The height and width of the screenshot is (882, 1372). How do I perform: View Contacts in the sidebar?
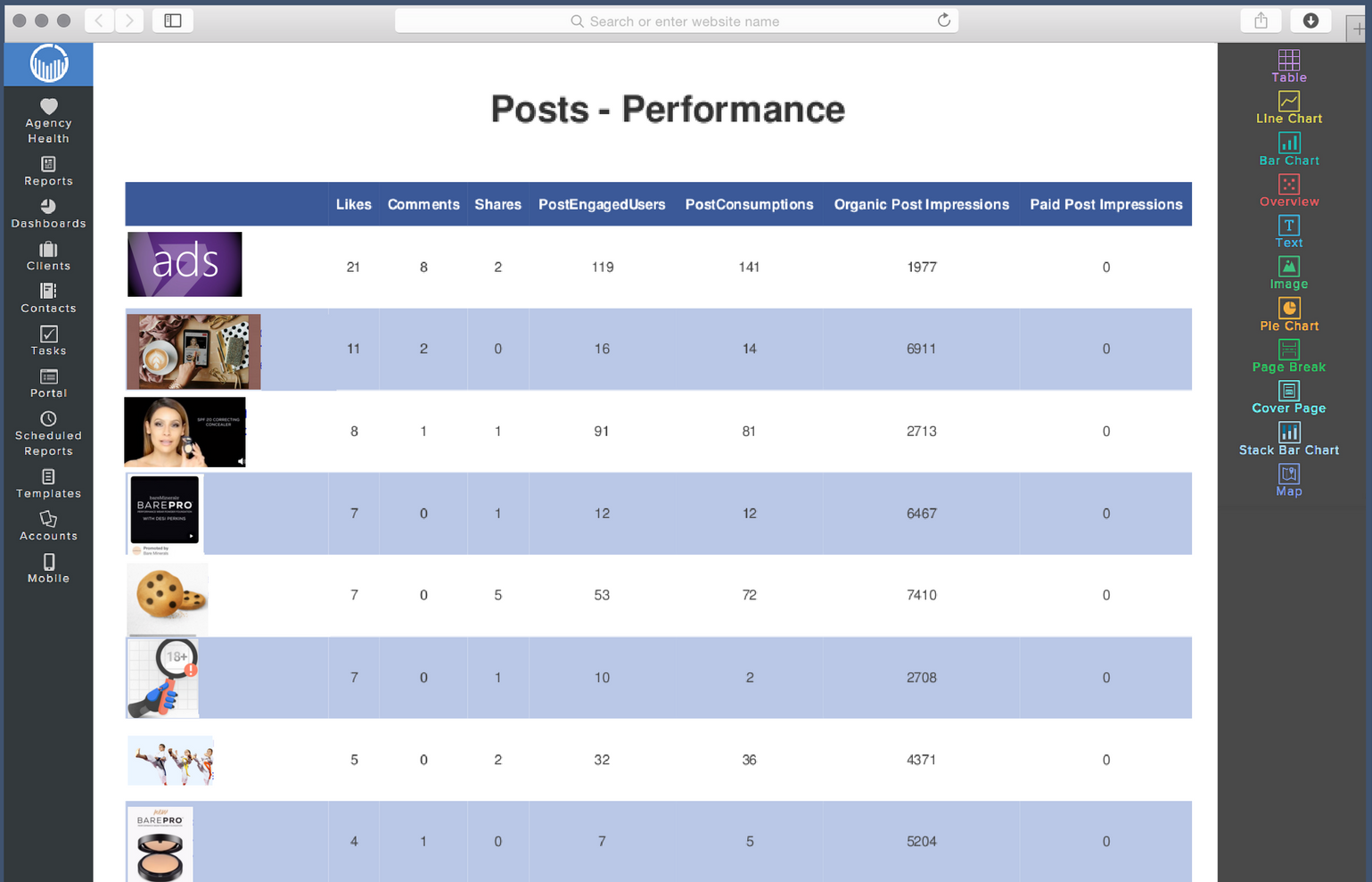[x=48, y=301]
